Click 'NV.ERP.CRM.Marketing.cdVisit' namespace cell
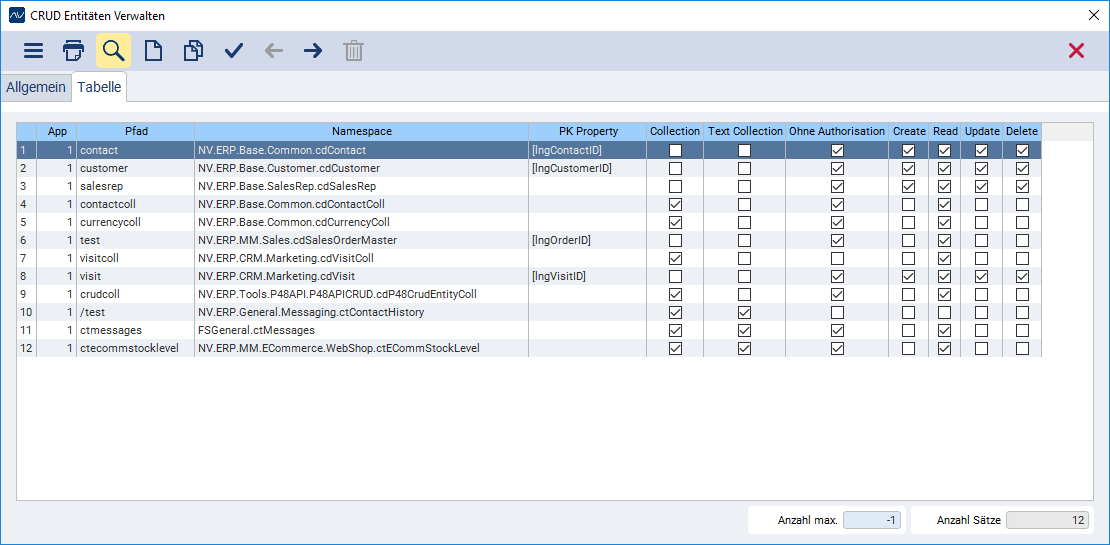 tap(361, 276)
